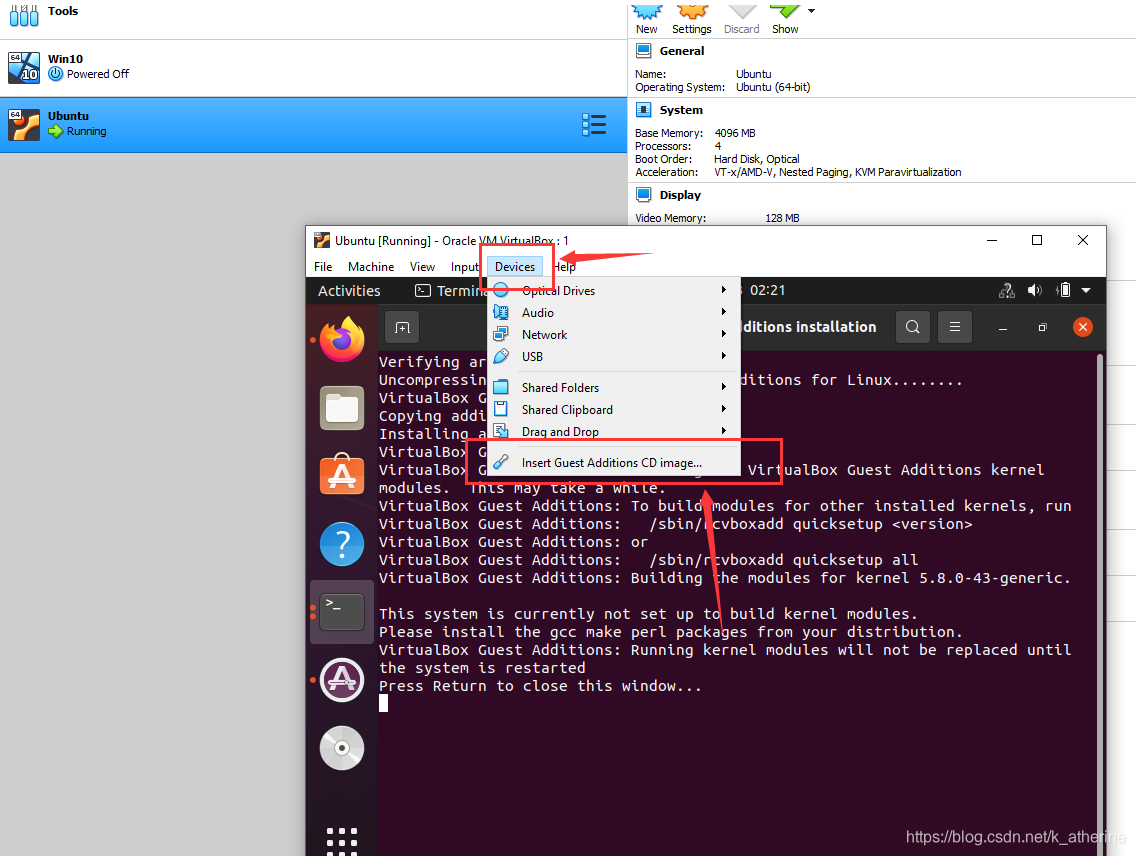
Task: Click Activities in Ubuntu top bar
Action: [x=349, y=290]
